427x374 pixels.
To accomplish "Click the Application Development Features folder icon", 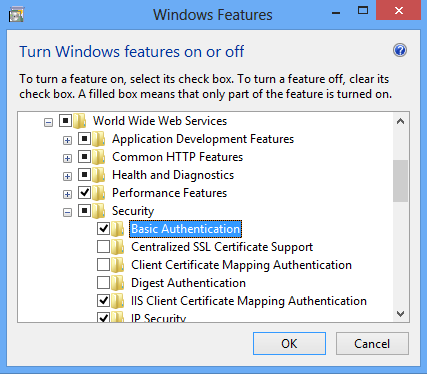I will [99, 139].
